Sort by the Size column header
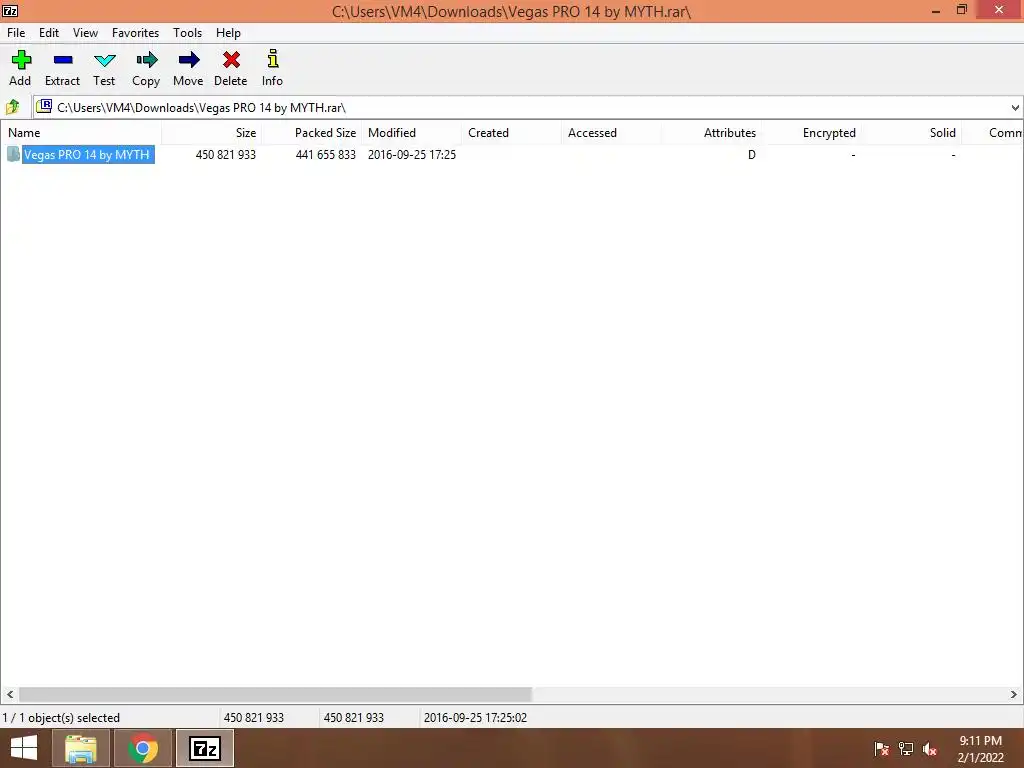1024x768 pixels. tap(212, 133)
